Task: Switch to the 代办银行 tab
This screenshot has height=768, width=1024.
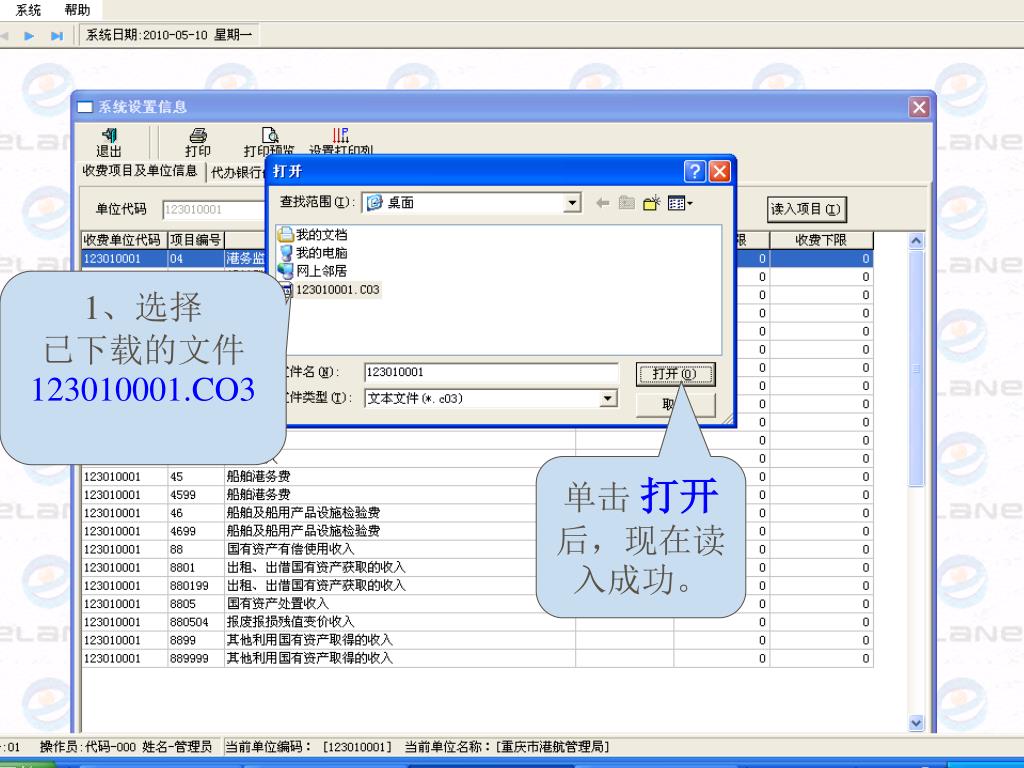Action: point(236,172)
